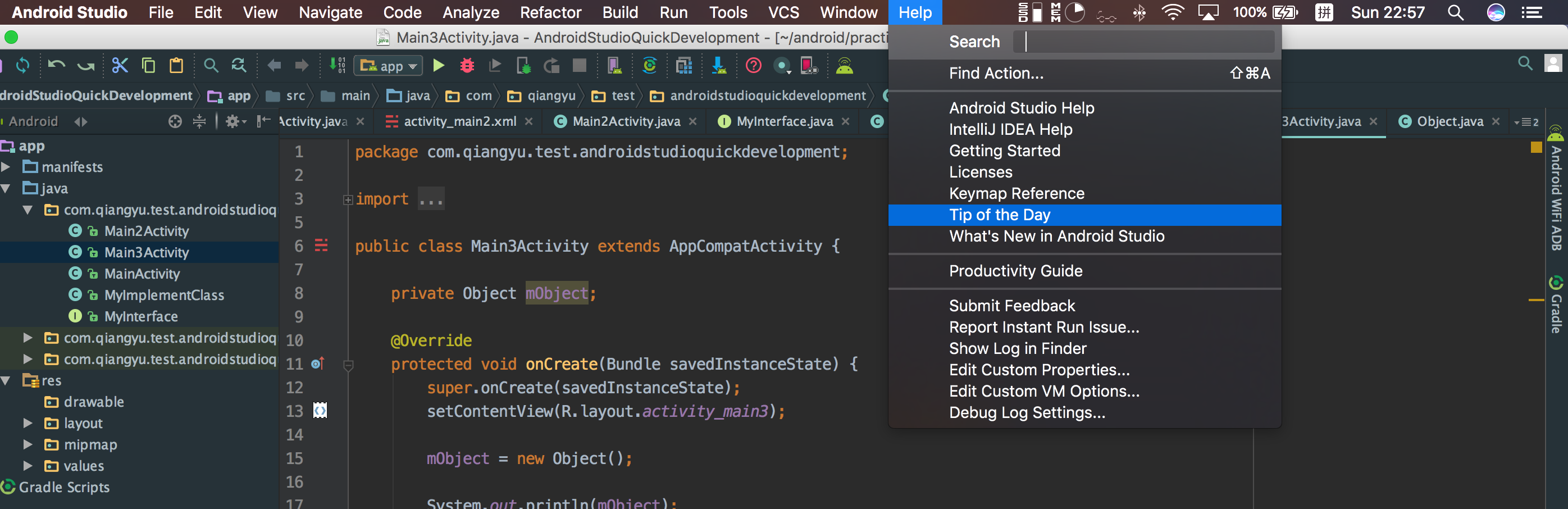Image resolution: width=1568 pixels, height=509 pixels.
Task: Click the SDK Manager download icon
Action: tap(719, 65)
